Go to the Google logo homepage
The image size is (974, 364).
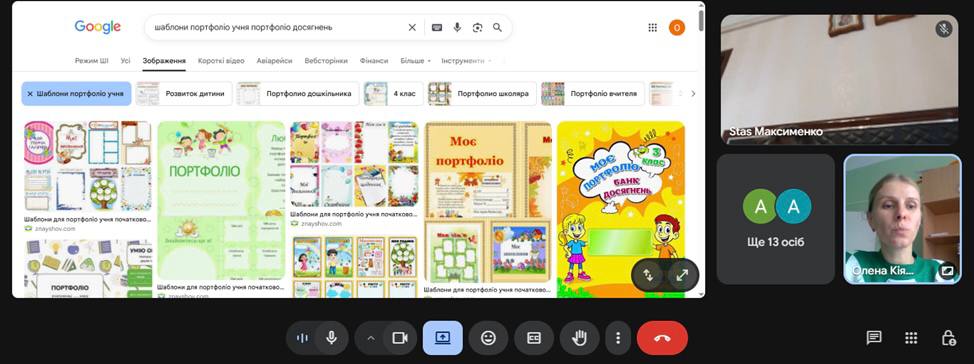[98, 27]
